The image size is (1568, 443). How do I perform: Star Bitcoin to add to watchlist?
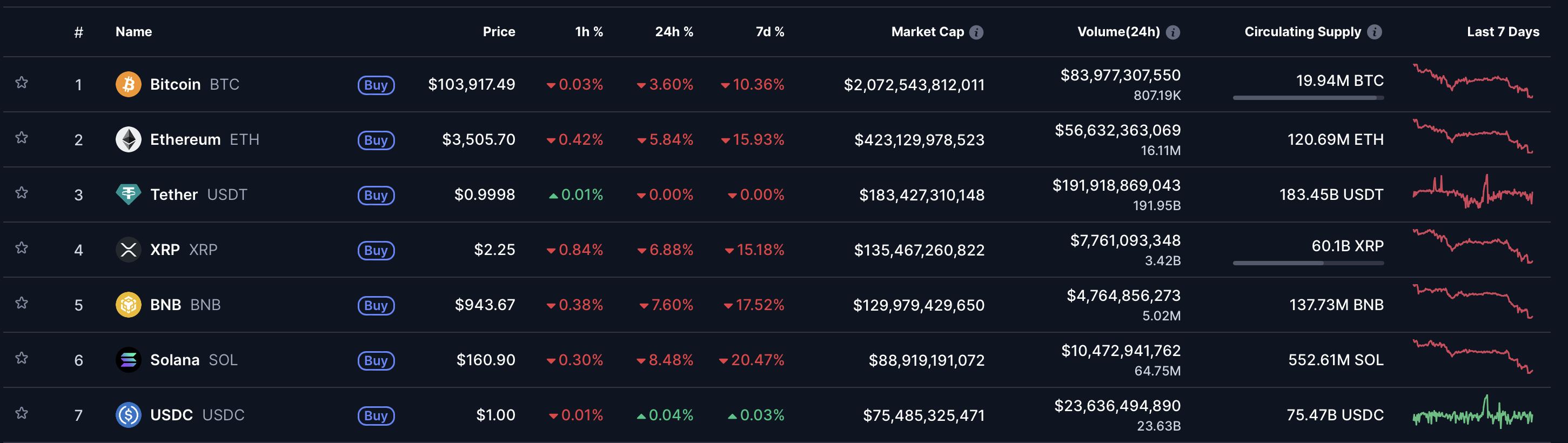click(x=22, y=82)
